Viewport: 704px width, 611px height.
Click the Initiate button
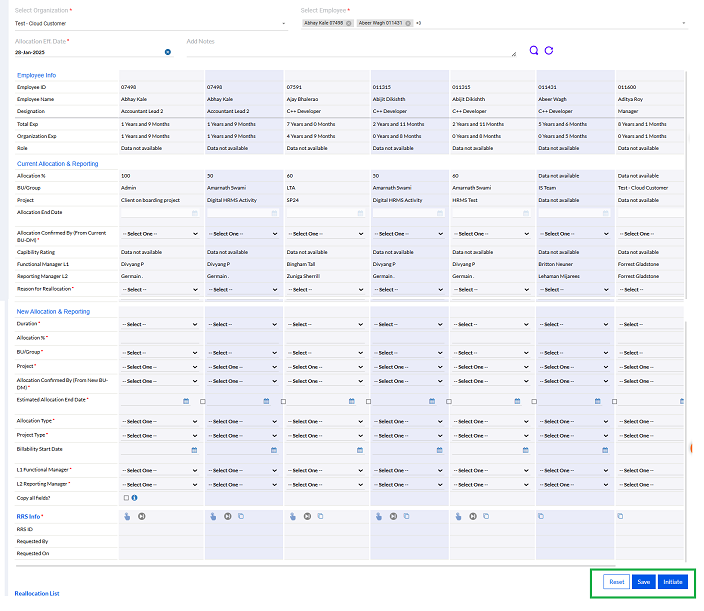pyautogui.click(x=673, y=582)
